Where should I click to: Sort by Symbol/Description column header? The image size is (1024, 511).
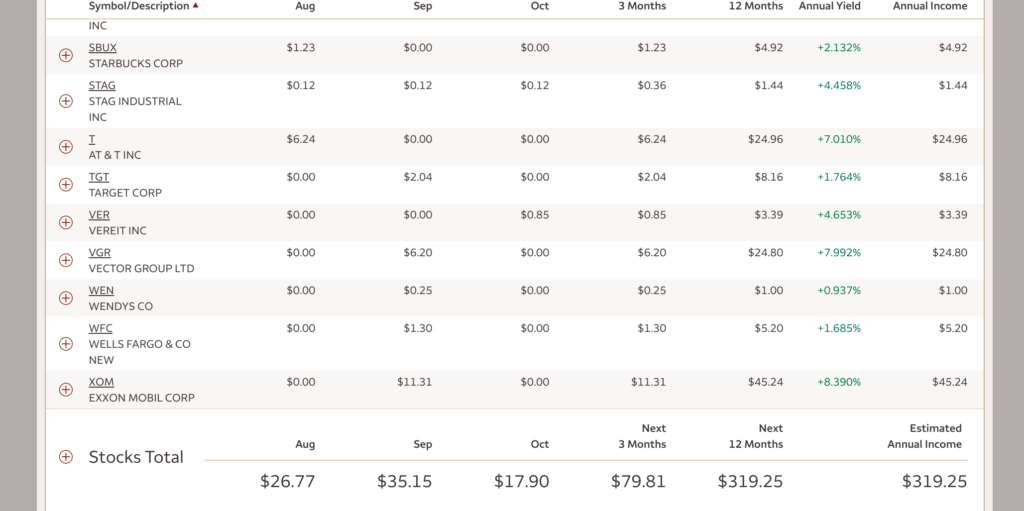(139, 6)
